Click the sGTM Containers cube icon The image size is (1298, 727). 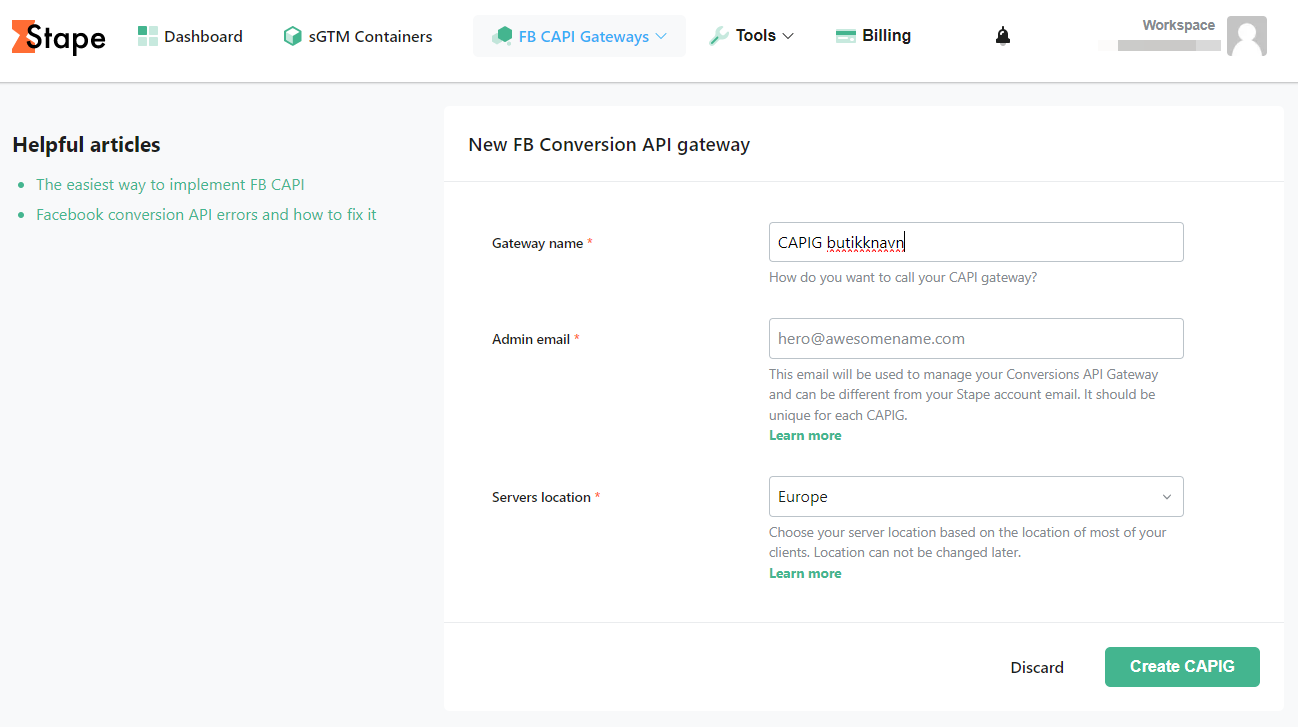292,36
